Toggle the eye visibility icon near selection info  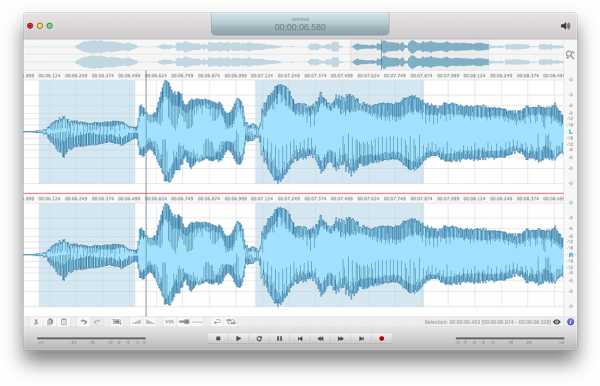557,322
